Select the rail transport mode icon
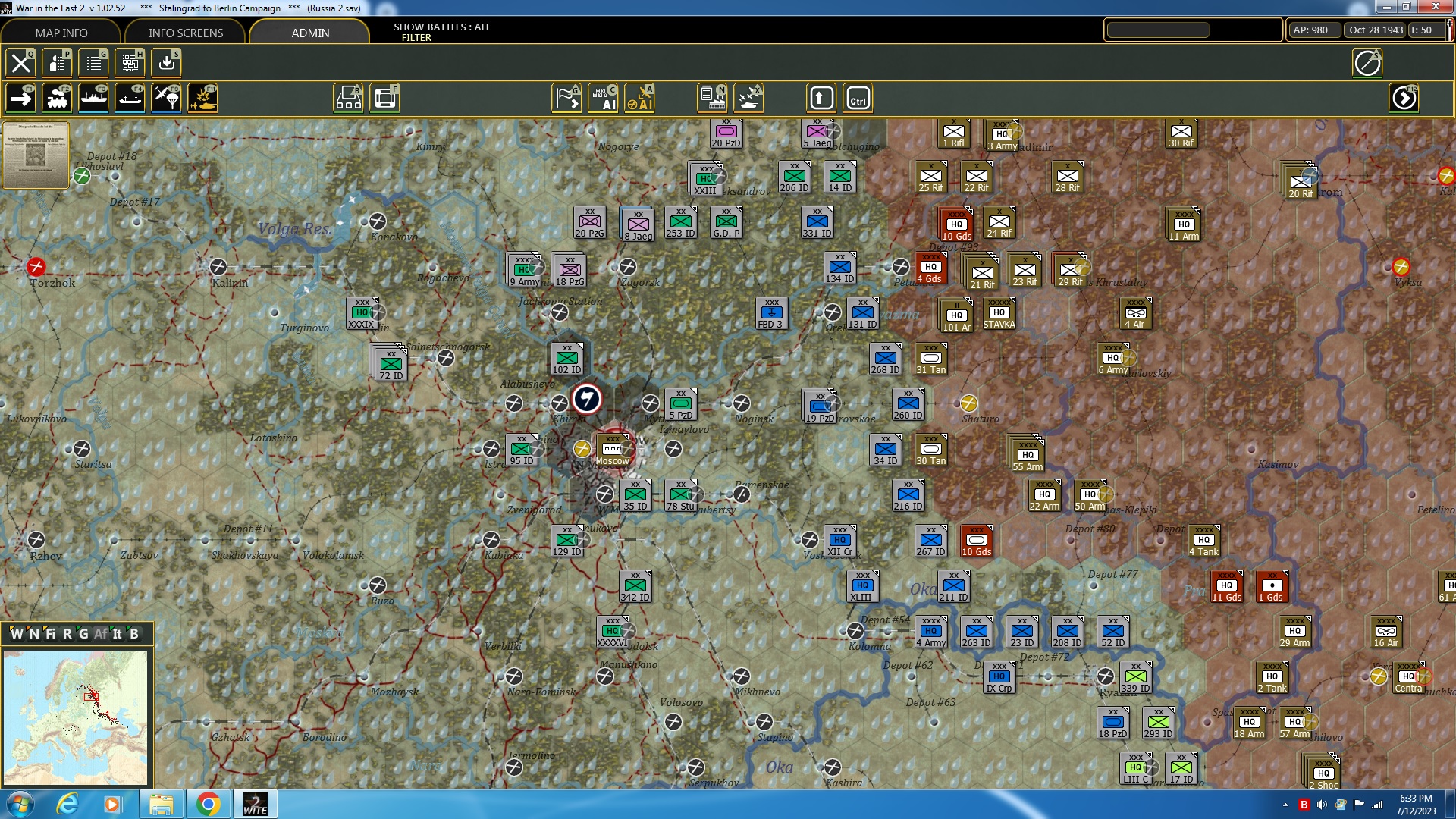Screen dimensions: 1456x819 pos(58,97)
